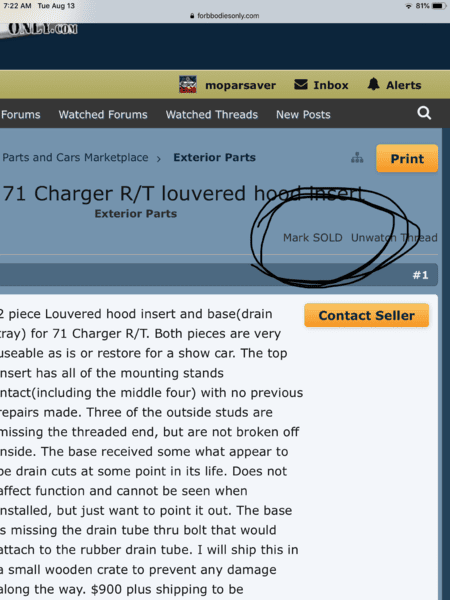Viewport: 450px width, 600px height.
Task: Open the Inbox envelope icon
Action: tap(301, 85)
